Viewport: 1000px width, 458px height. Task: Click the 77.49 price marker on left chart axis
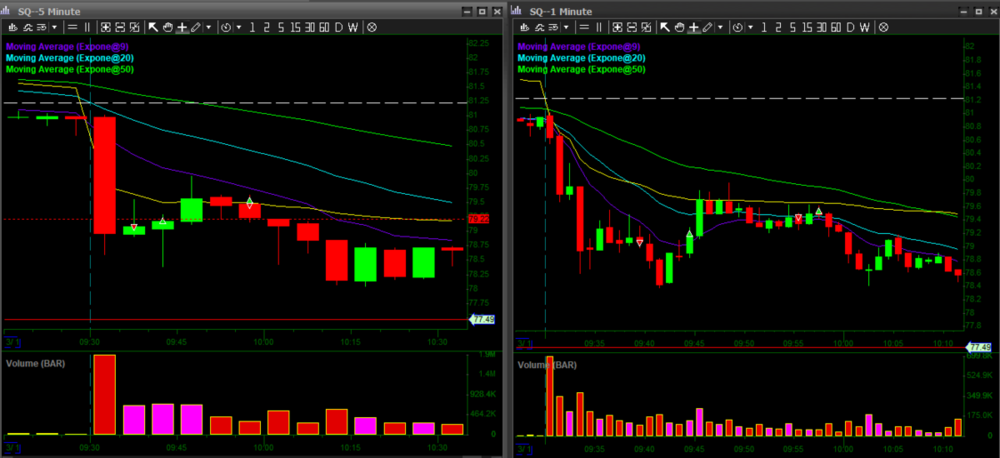click(x=480, y=320)
